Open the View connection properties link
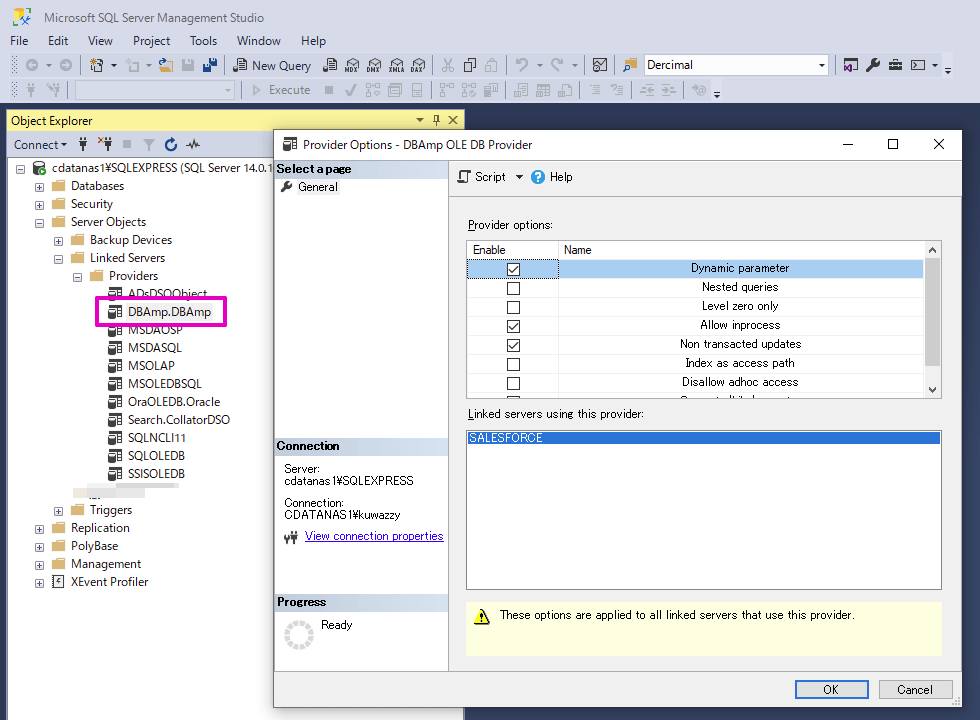 click(x=374, y=536)
